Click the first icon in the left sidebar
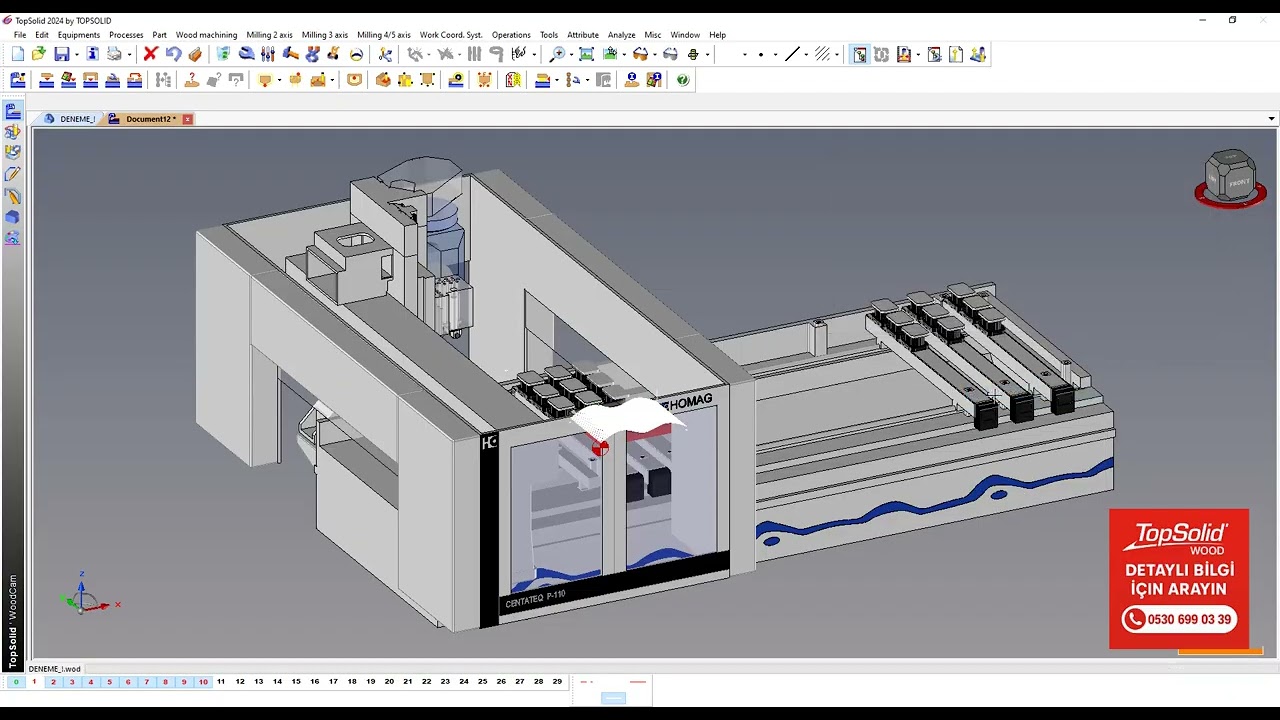The height and width of the screenshot is (720, 1280). pyautogui.click(x=13, y=111)
